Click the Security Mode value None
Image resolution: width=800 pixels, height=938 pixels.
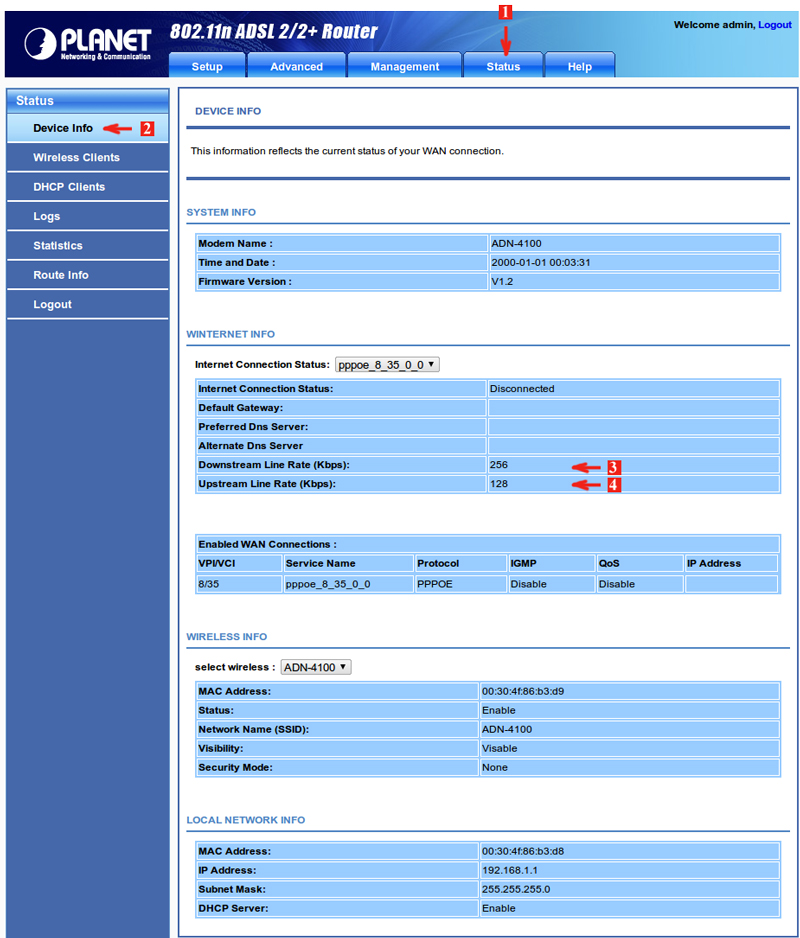[x=495, y=768]
